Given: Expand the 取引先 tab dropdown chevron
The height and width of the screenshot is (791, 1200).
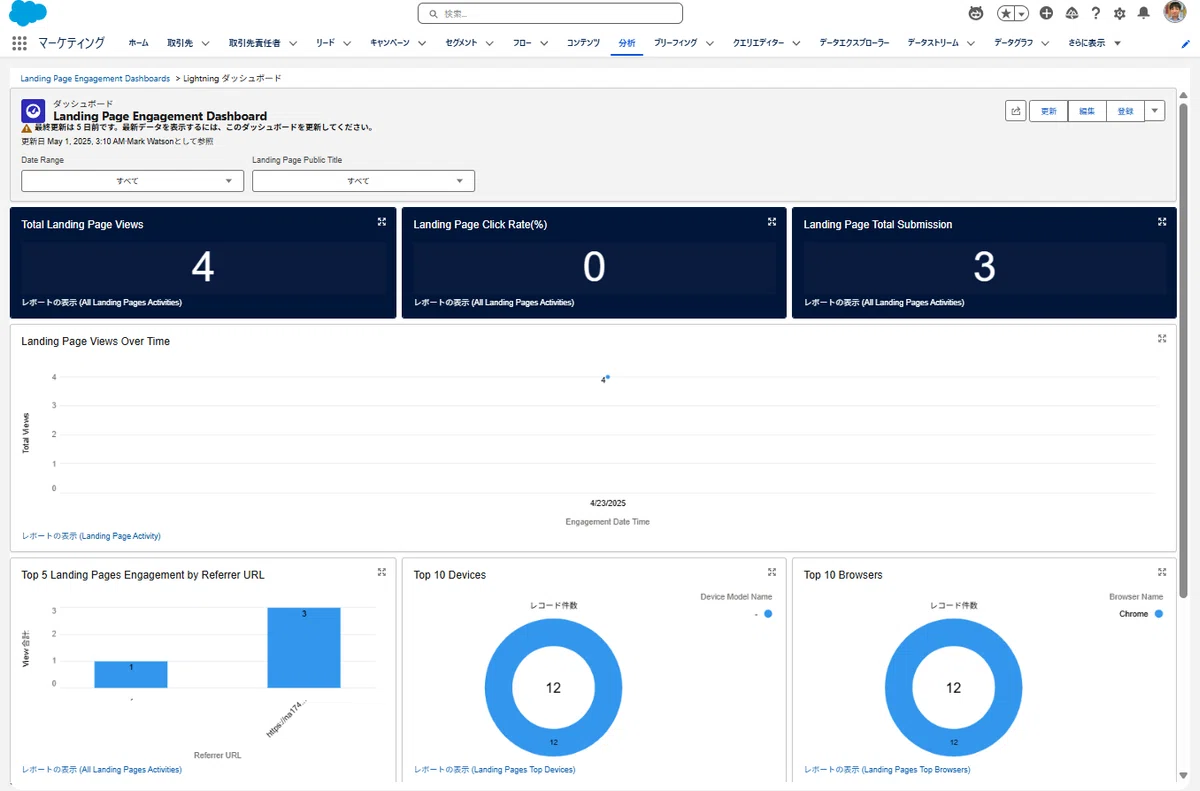Looking at the screenshot, I should [x=205, y=43].
